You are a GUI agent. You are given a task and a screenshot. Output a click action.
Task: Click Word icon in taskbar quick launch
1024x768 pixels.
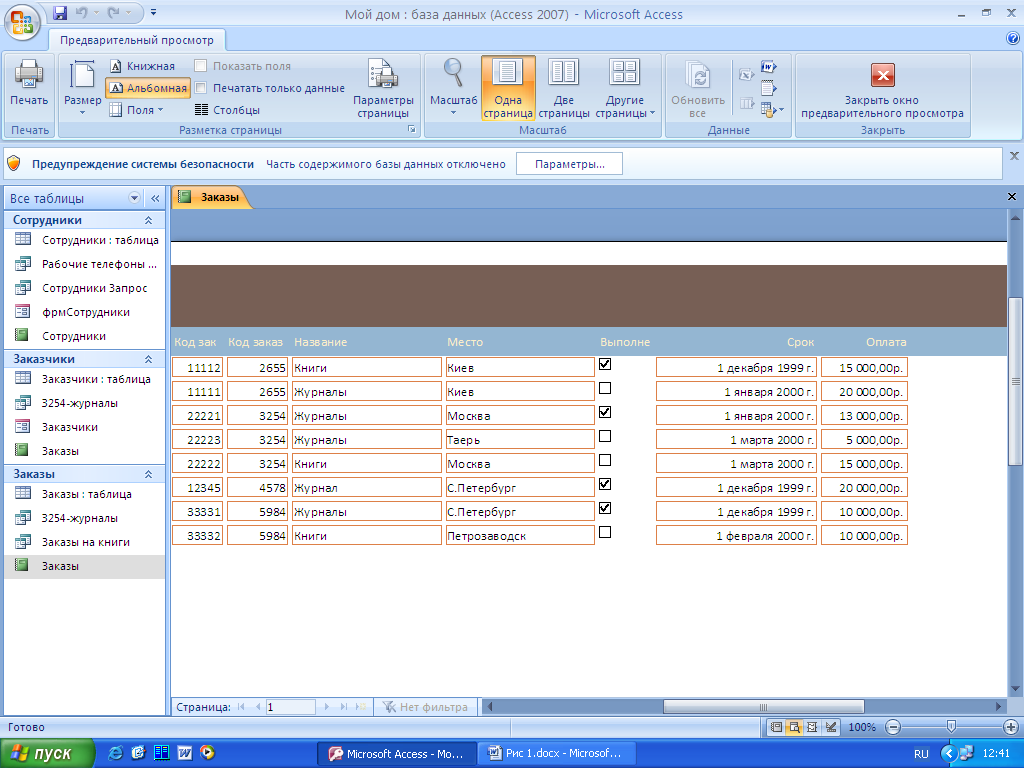coord(185,753)
